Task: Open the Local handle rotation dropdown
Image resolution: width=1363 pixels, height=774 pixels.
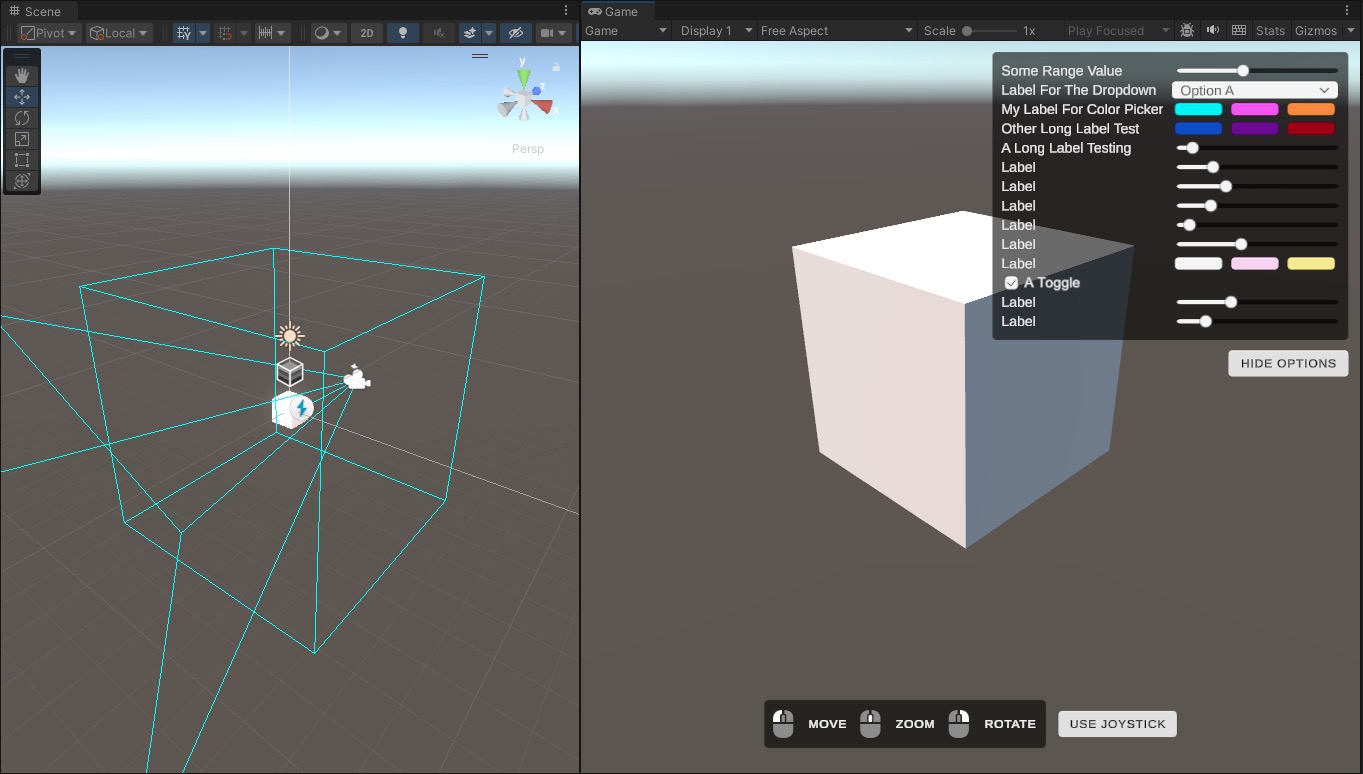Action: click(119, 33)
